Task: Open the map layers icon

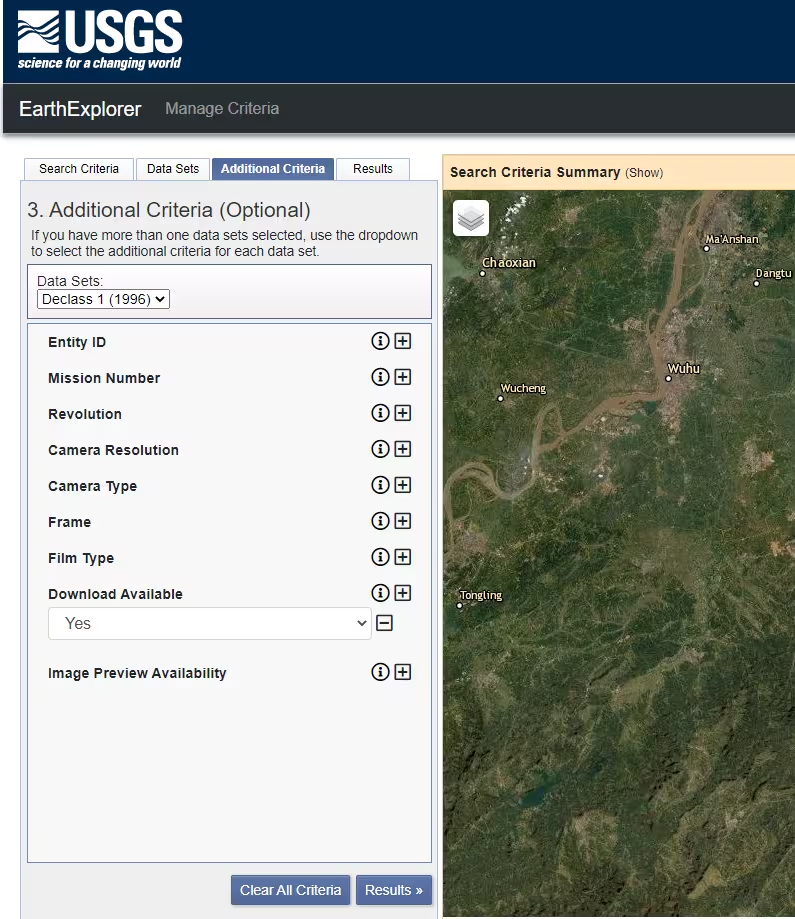Action: point(471,218)
